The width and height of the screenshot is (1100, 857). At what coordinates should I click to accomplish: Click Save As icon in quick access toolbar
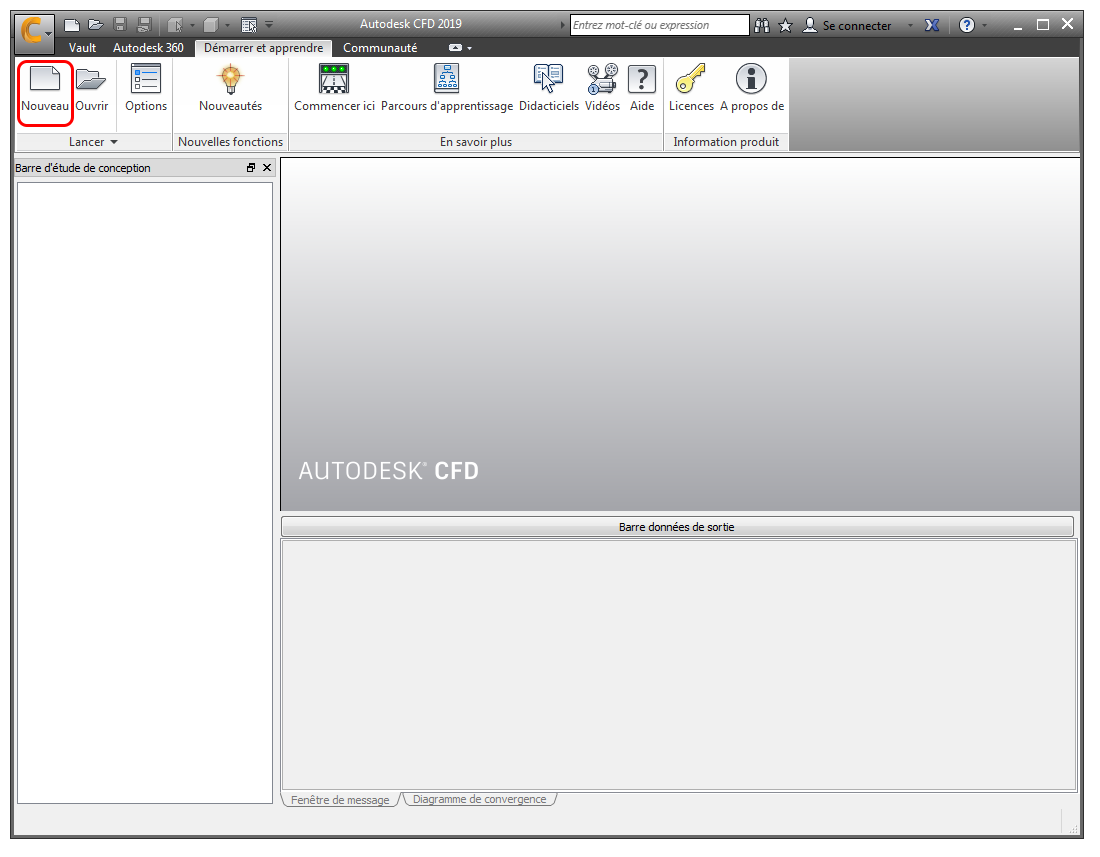point(144,25)
